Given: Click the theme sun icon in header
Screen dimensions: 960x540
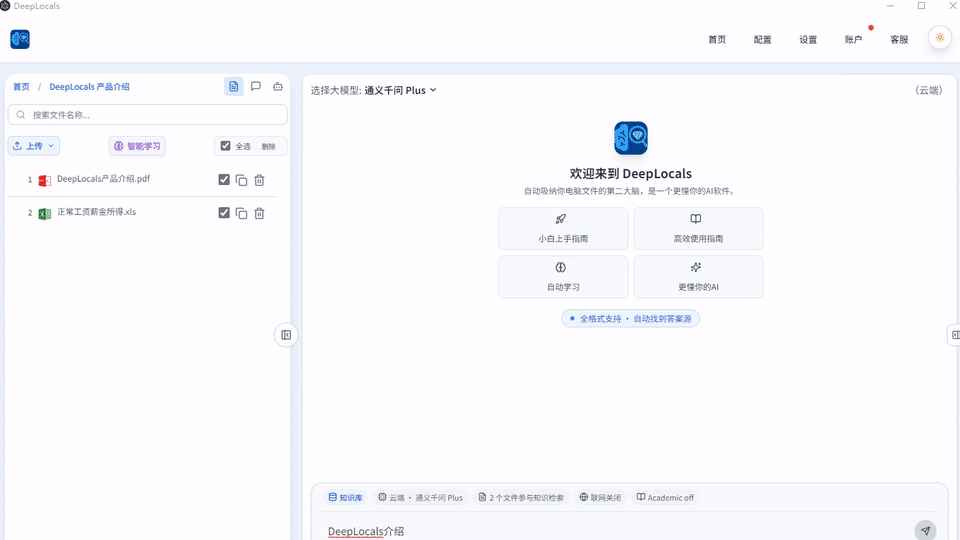Looking at the screenshot, I should tap(940, 37).
